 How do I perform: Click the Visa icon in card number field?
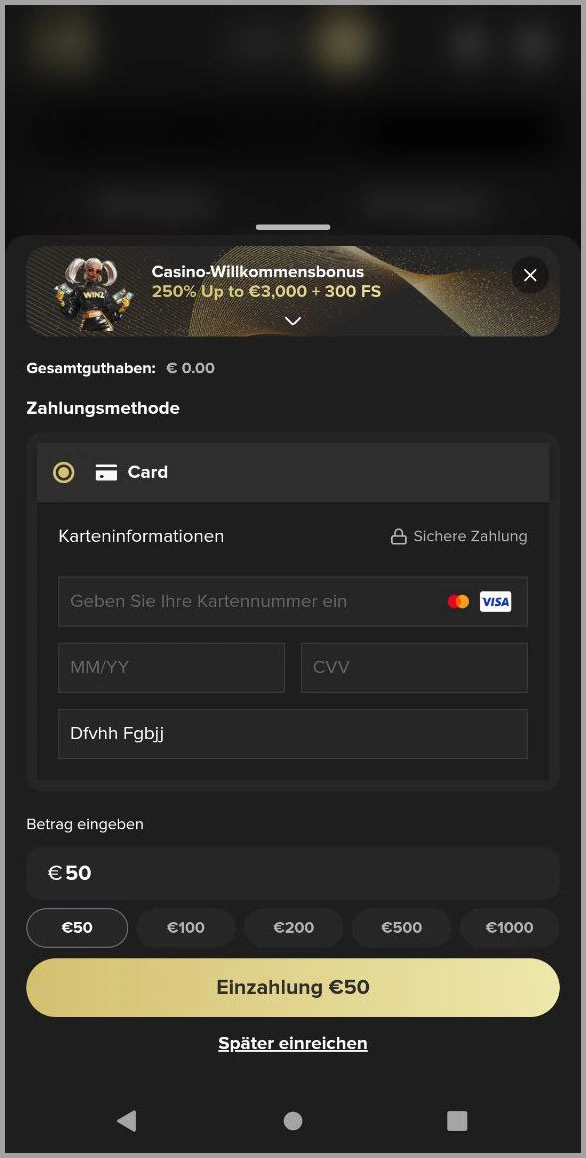(x=495, y=601)
